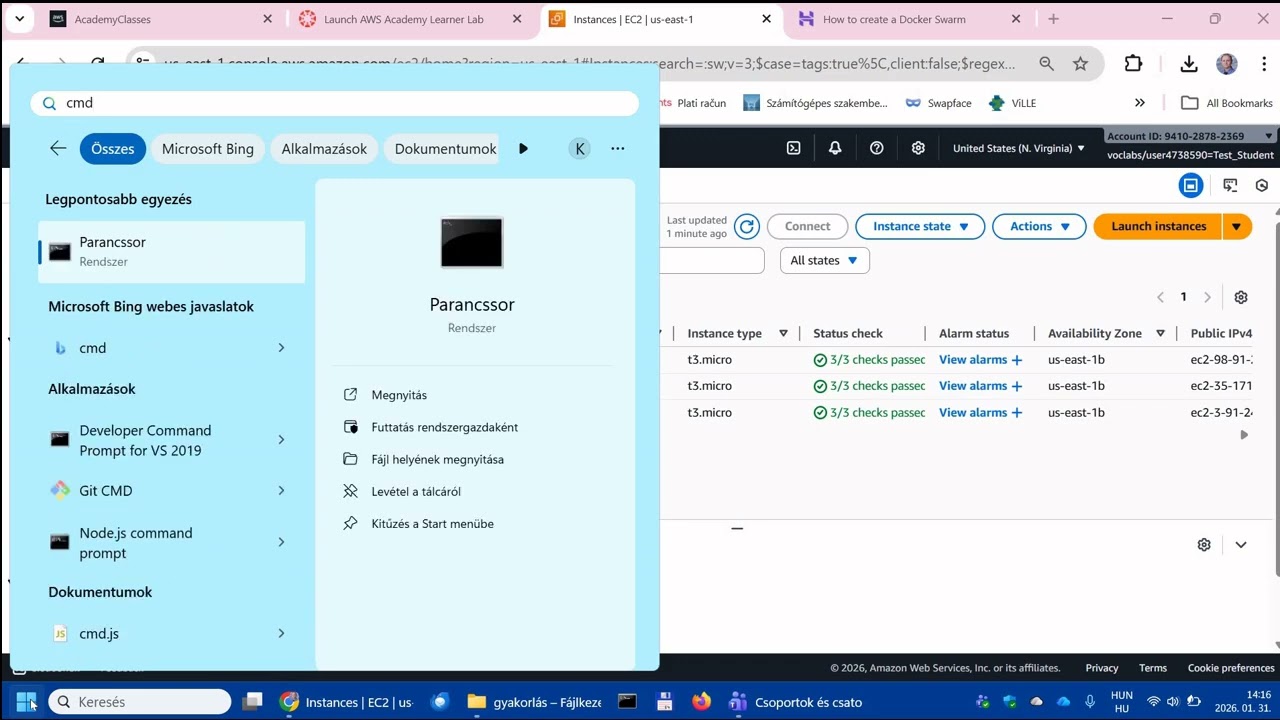
Task: Expand Developer Command Prompt for VS 2019
Action: click(281, 440)
